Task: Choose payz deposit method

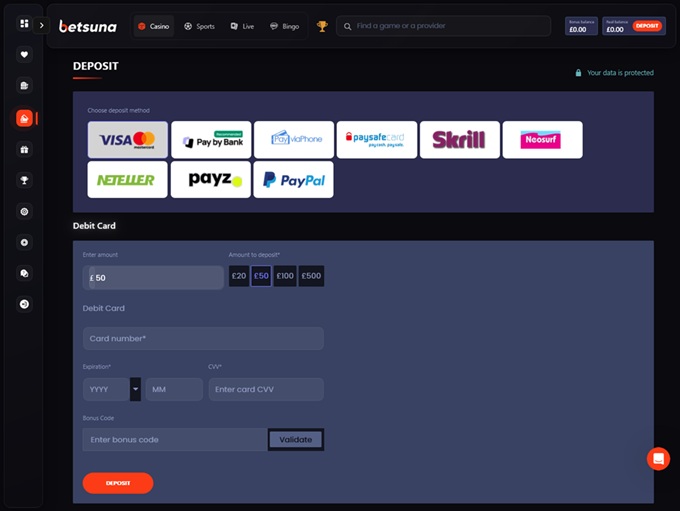Action: [211, 180]
